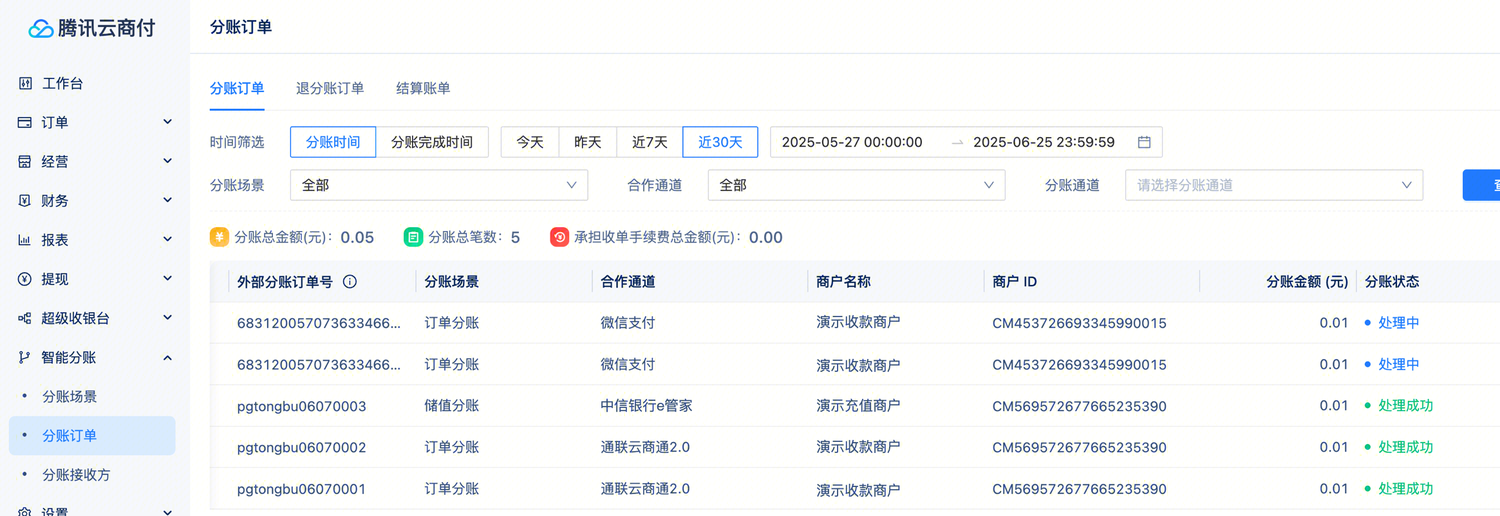Open the 分账通道 select box
Image resolution: width=1500 pixels, height=516 pixels.
click(x=1274, y=185)
